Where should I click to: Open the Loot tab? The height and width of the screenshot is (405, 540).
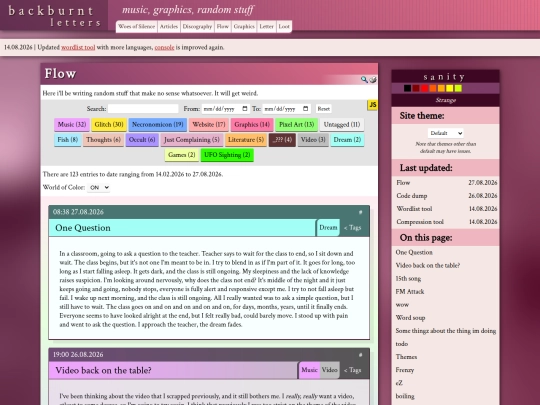point(284,27)
